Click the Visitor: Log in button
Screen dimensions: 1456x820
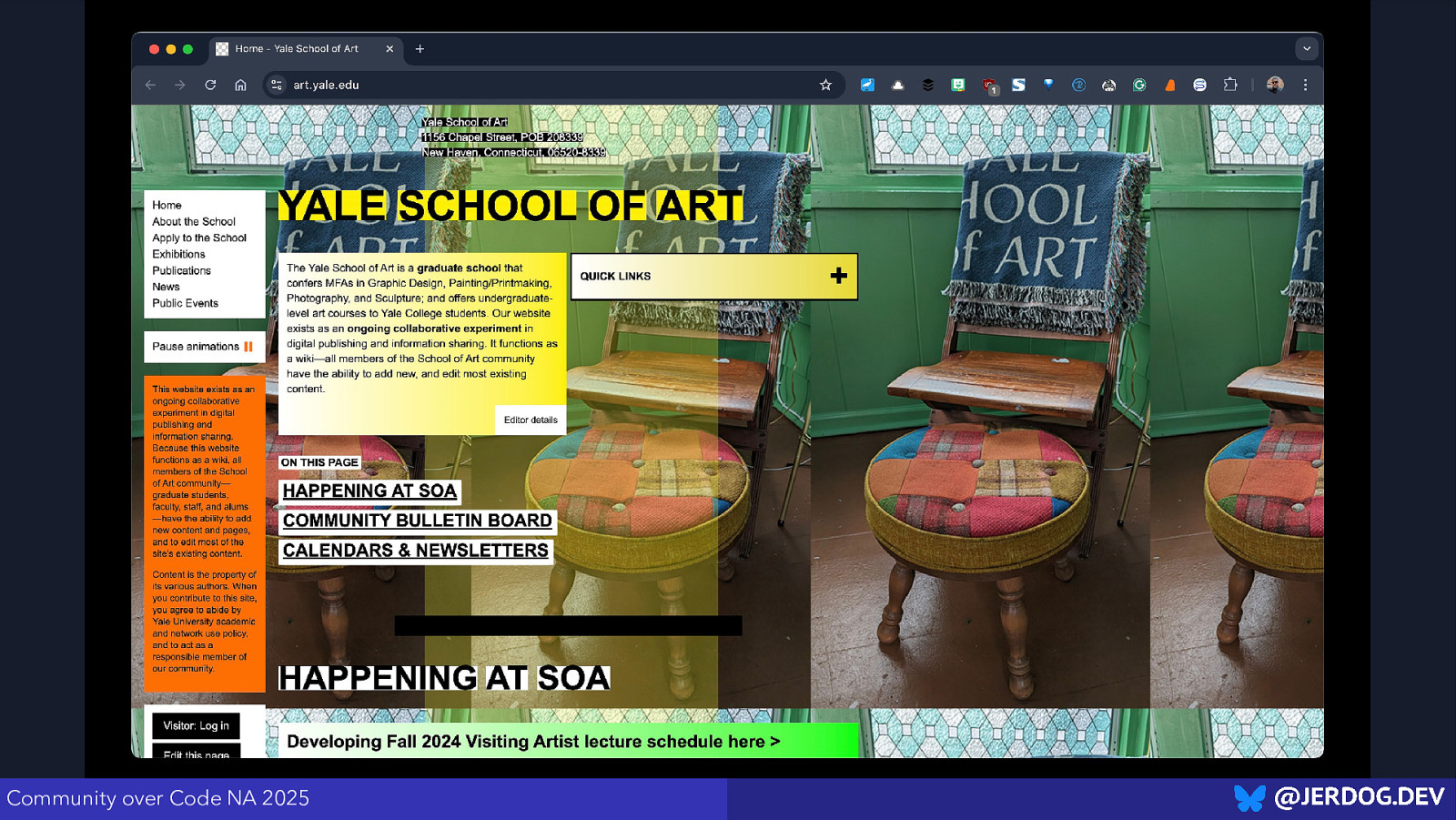196,725
